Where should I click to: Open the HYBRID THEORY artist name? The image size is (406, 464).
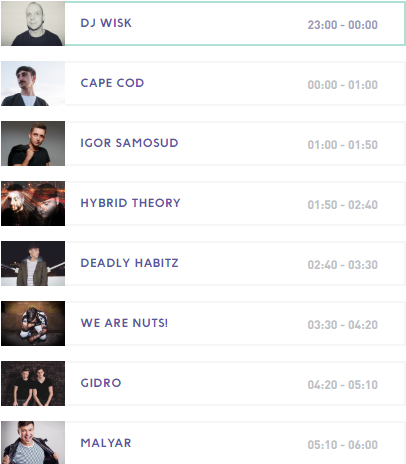pyautogui.click(x=130, y=203)
